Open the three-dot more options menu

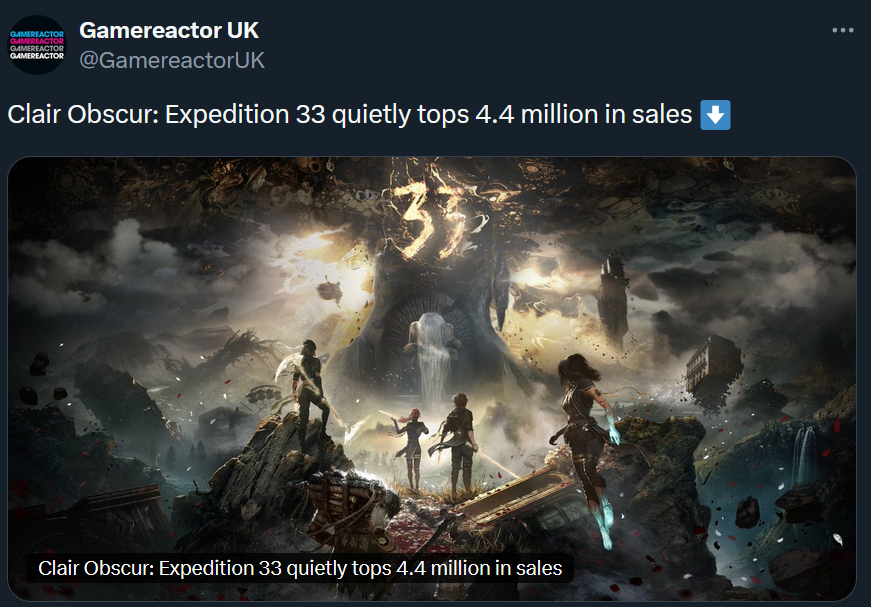pyautogui.click(x=842, y=31)
